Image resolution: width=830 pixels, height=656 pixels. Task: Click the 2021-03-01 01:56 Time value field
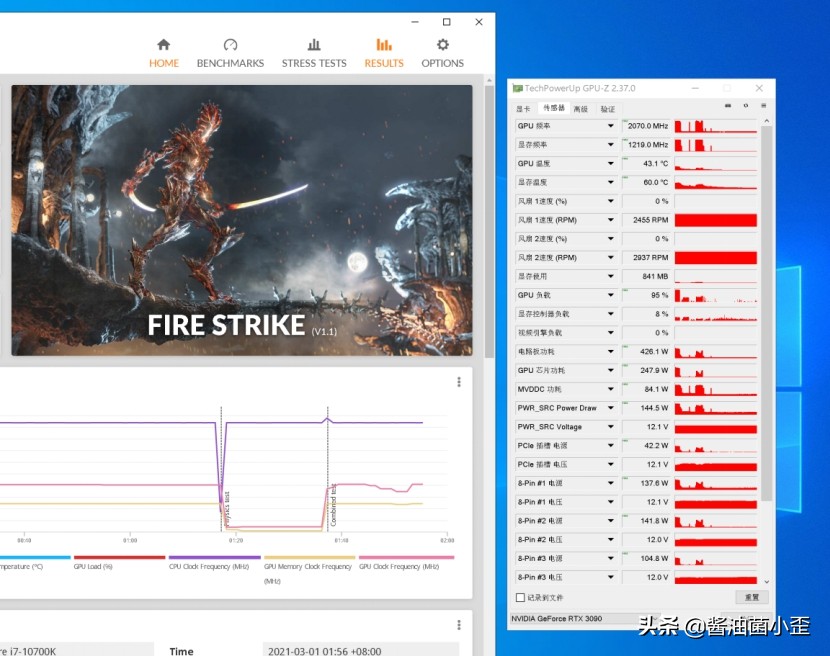360,650
